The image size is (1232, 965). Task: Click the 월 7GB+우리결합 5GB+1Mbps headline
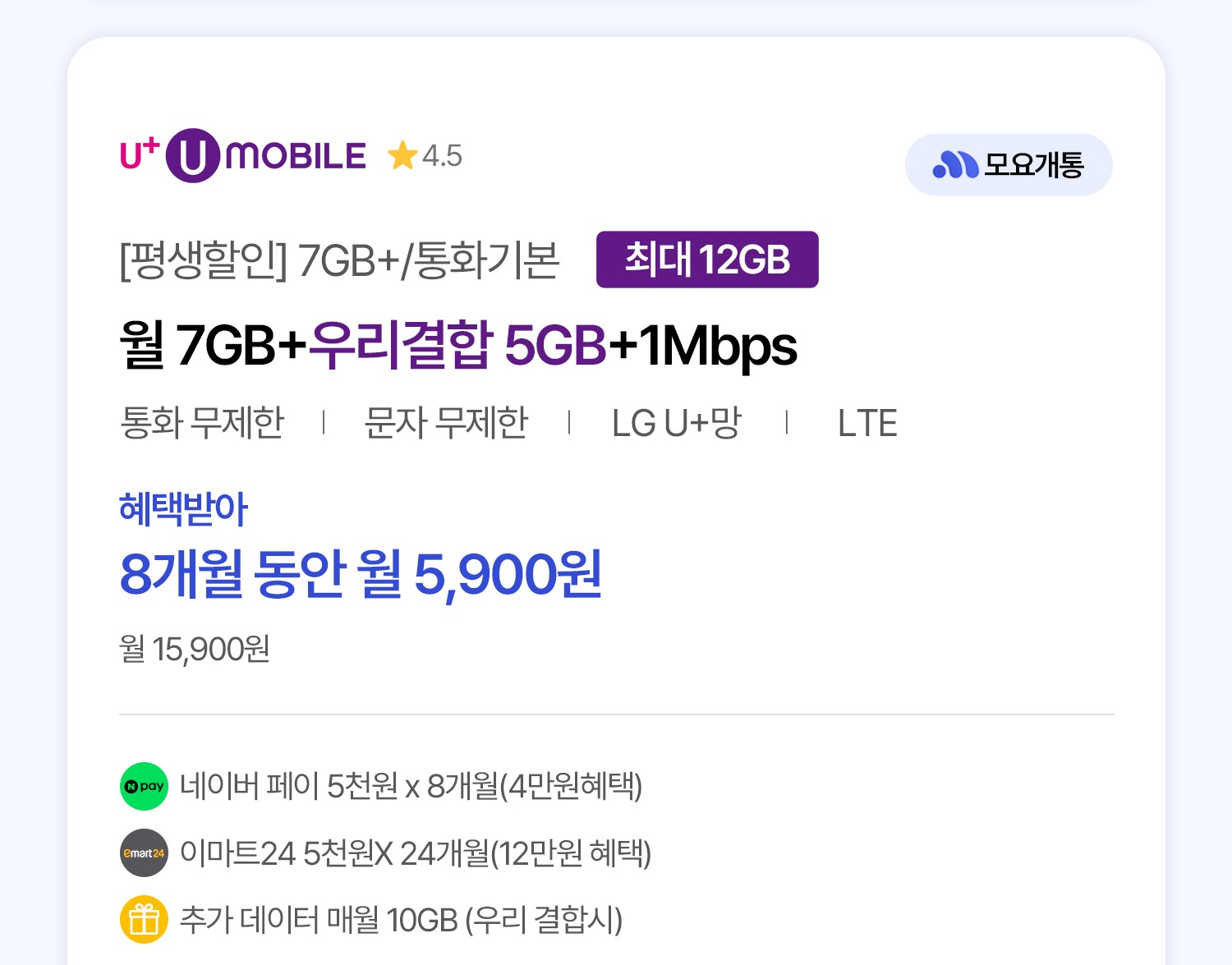coord(458,345)
